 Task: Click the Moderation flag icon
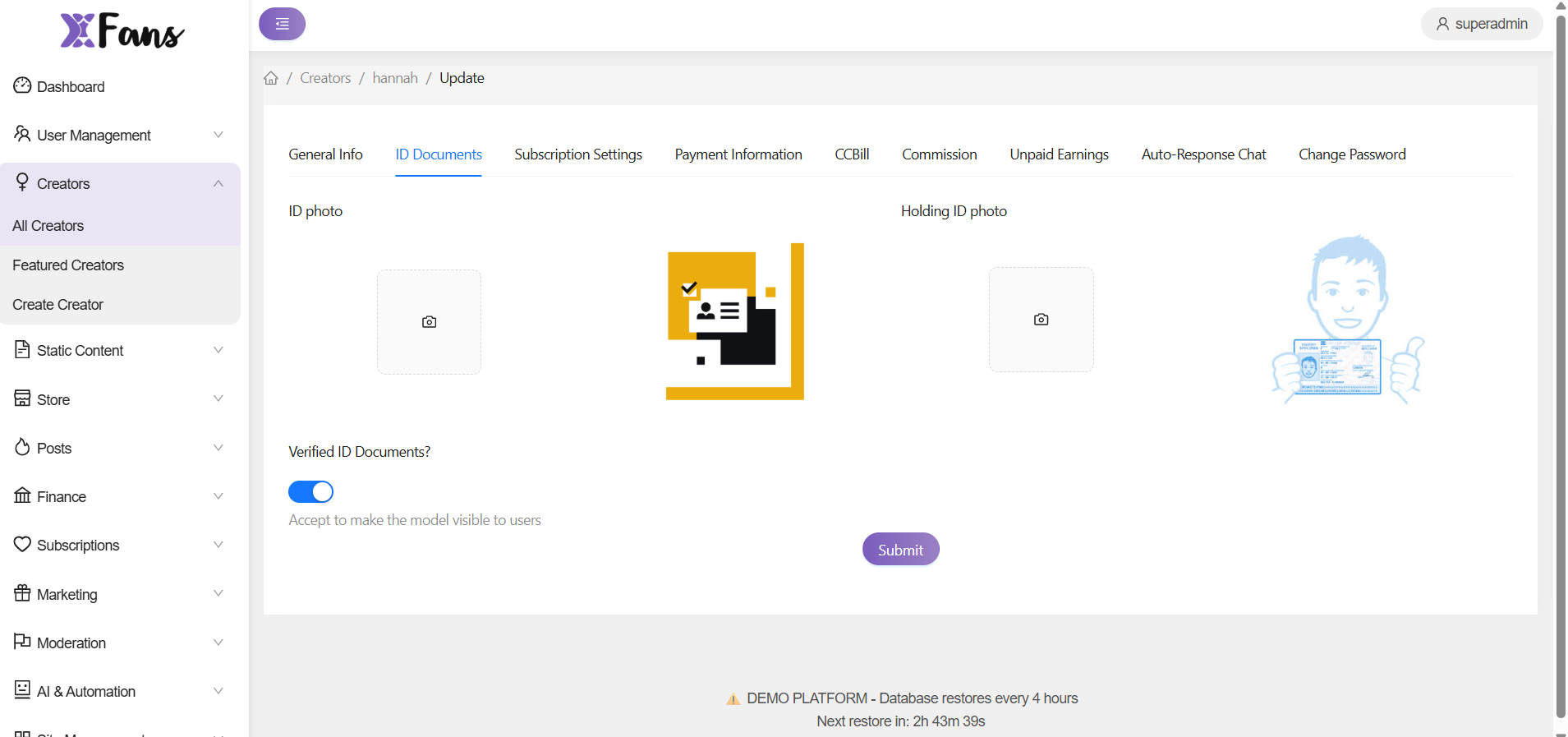pos(22,642)
